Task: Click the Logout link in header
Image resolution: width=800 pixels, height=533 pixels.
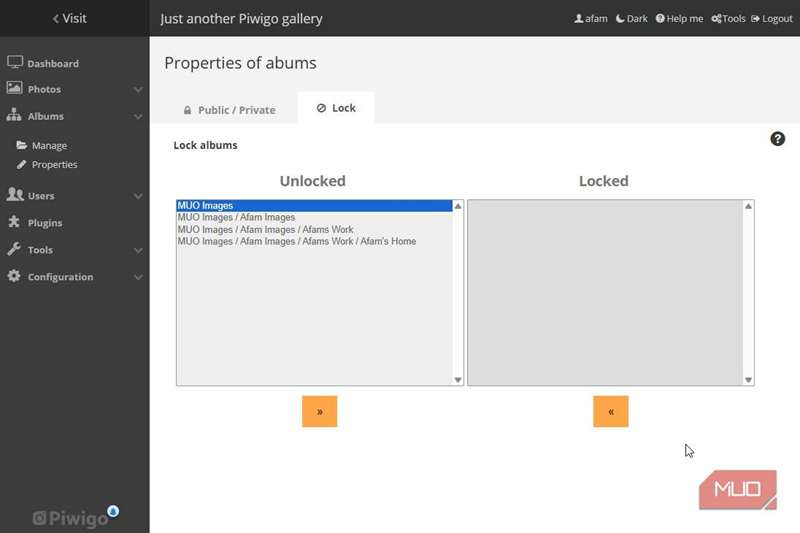Action: [771, 19]
